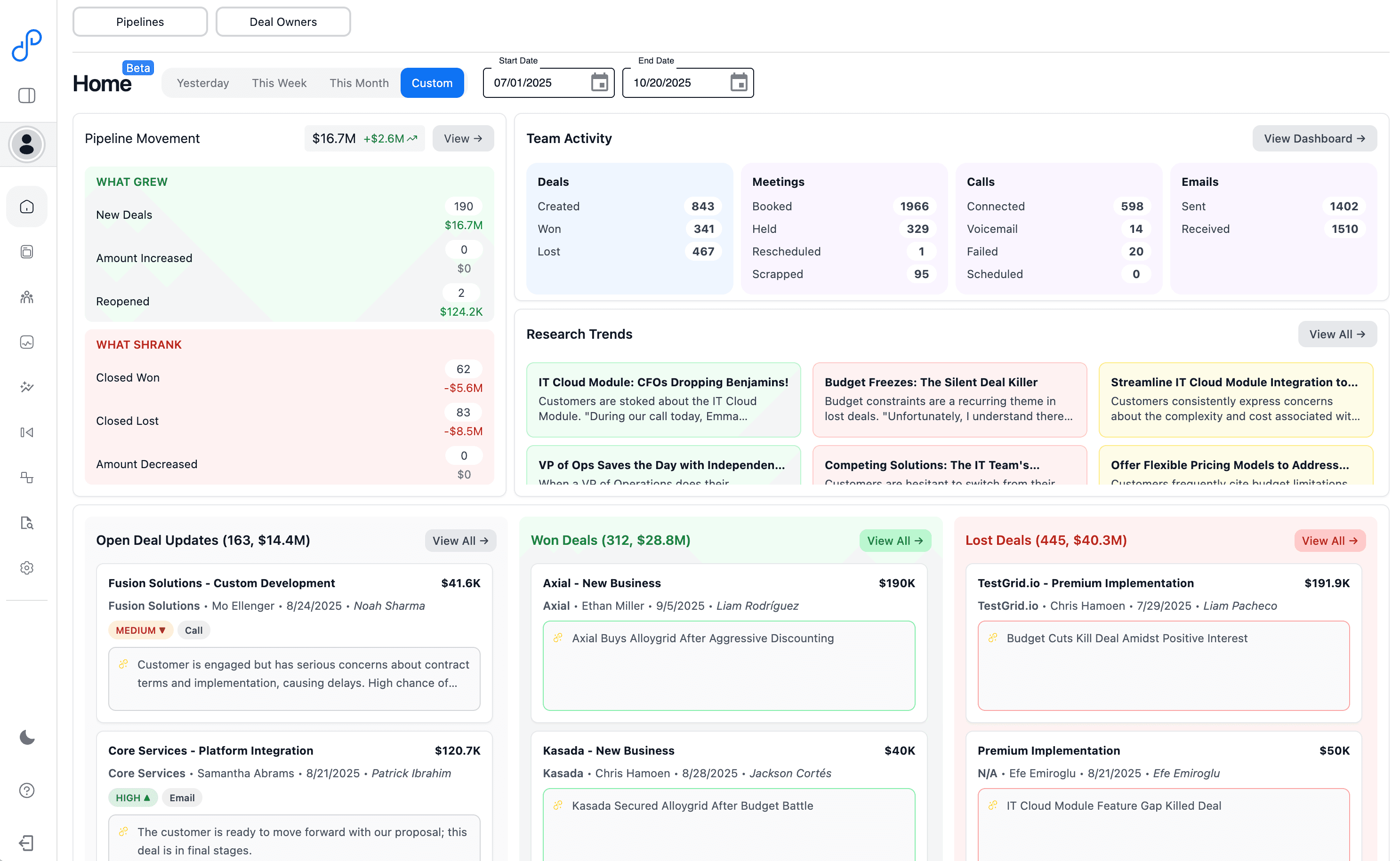This screenshot has height=861, width=1400.
Task: Toggle the sidebar collapse control
Action: click(27, 96)
